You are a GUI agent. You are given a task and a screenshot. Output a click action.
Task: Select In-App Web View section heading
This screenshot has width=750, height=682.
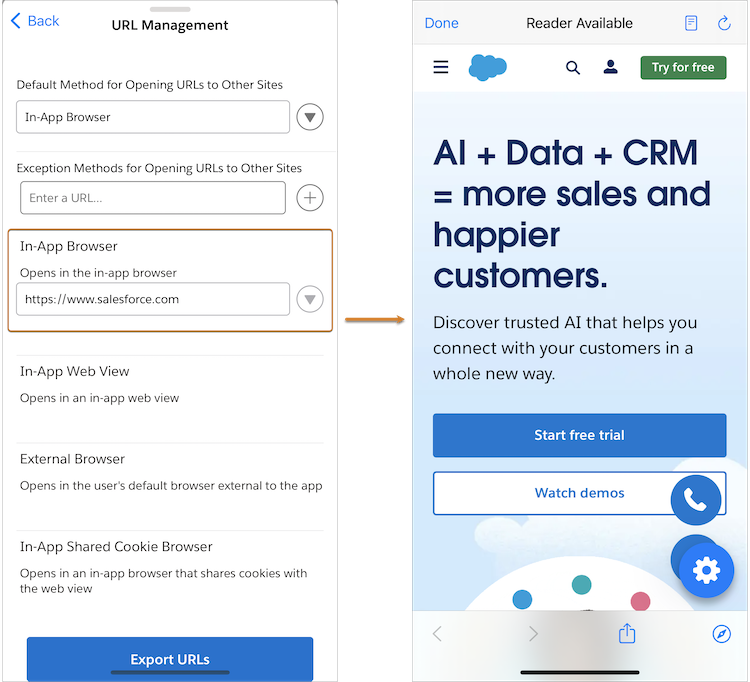click(75, 371)
